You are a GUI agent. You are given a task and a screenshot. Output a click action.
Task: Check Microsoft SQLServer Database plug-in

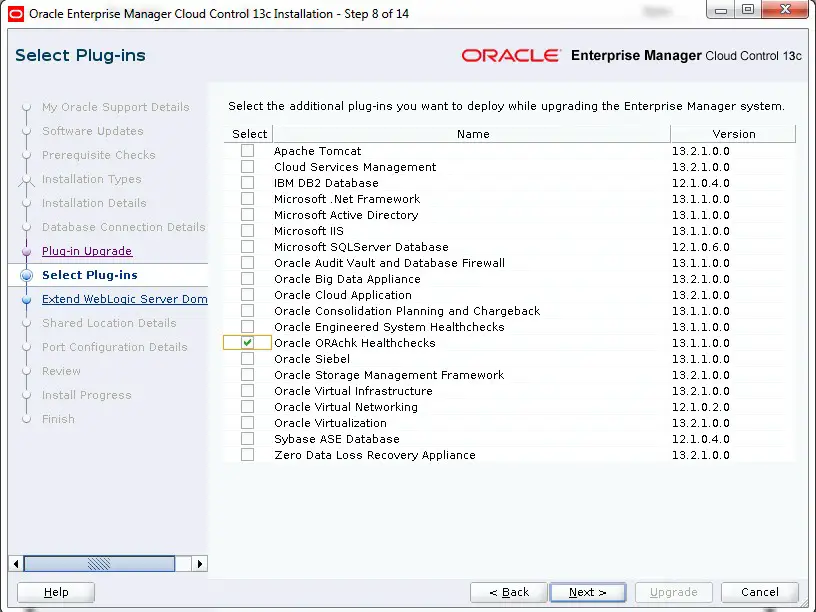point(247,247)
